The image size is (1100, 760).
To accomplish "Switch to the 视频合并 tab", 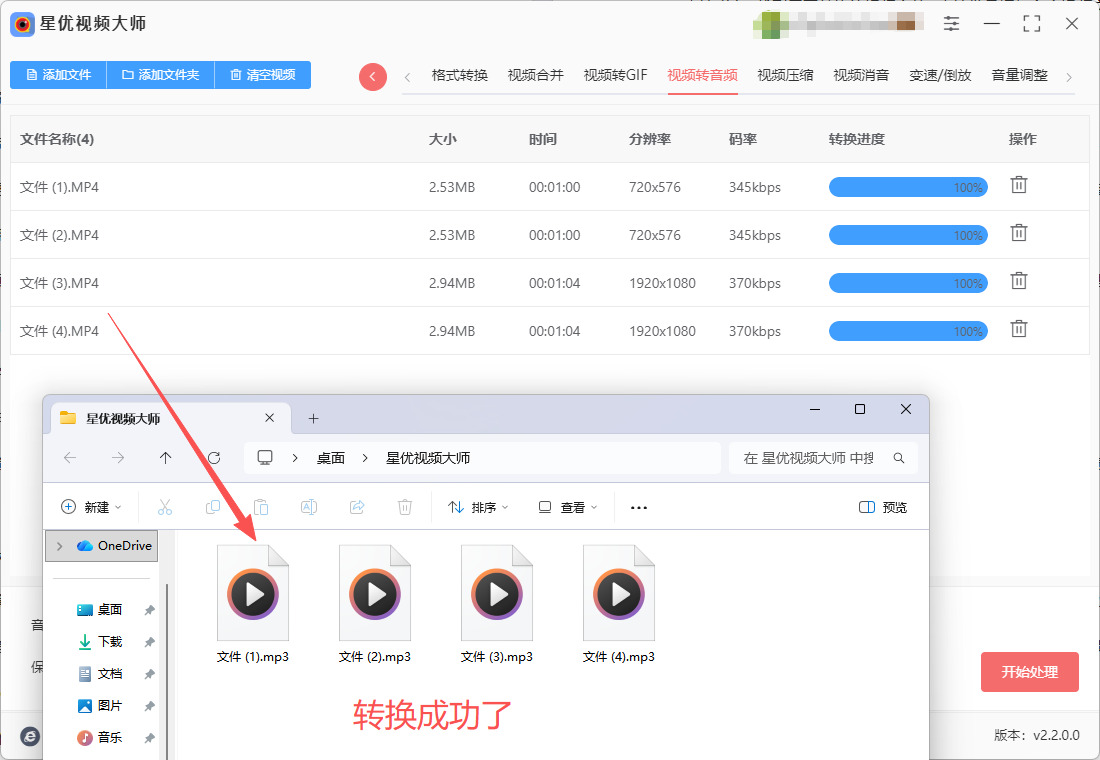I will click(535, 75).
